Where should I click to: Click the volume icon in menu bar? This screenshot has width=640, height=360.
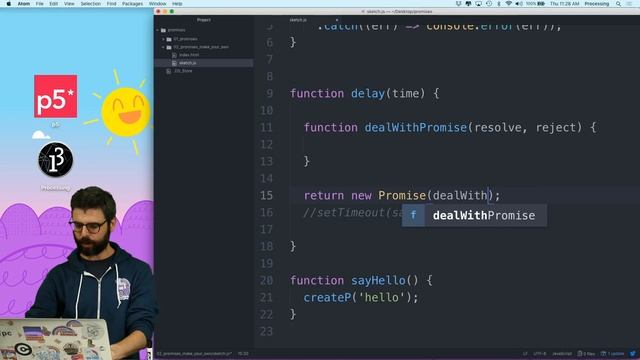[x=519, y=4]
